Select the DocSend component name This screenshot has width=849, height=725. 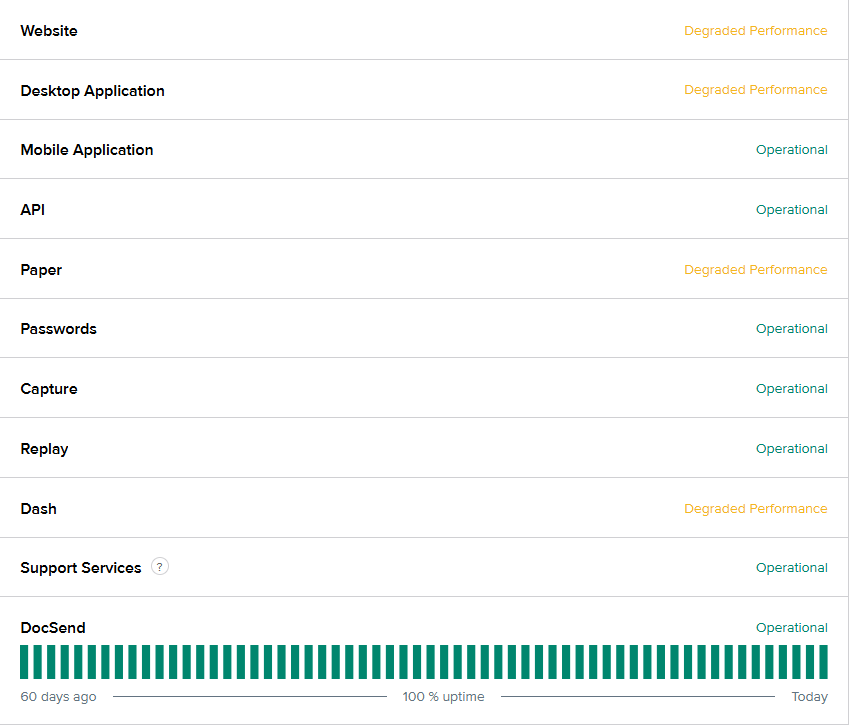pos(53,628)
